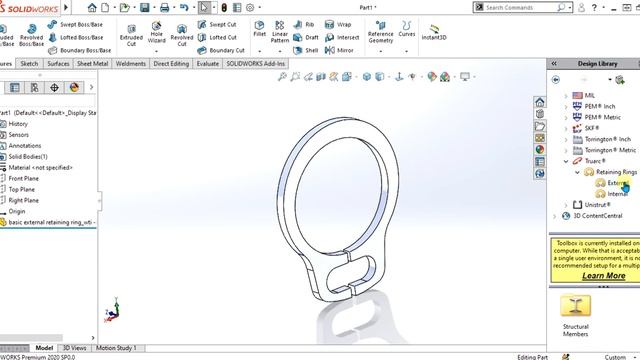Image resolution: width=640 pixels, height=360 pixels.
Task: Expand the SKF library
Action: tap(566, 129)
